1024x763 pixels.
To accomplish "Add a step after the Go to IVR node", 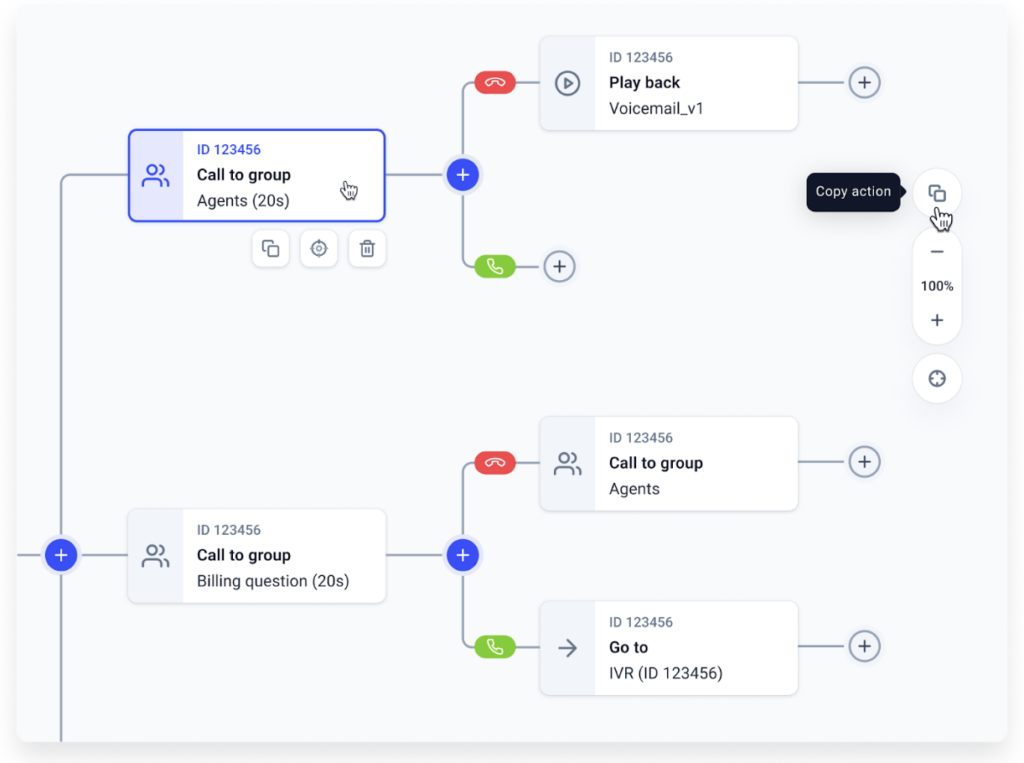I will (x=864, y=647).
